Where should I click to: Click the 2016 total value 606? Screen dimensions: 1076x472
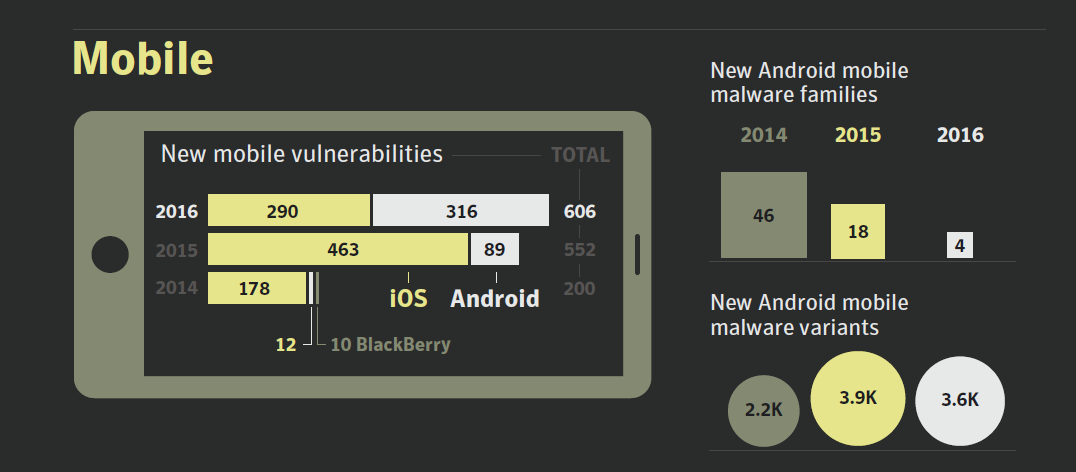click(x=580, y=211)
